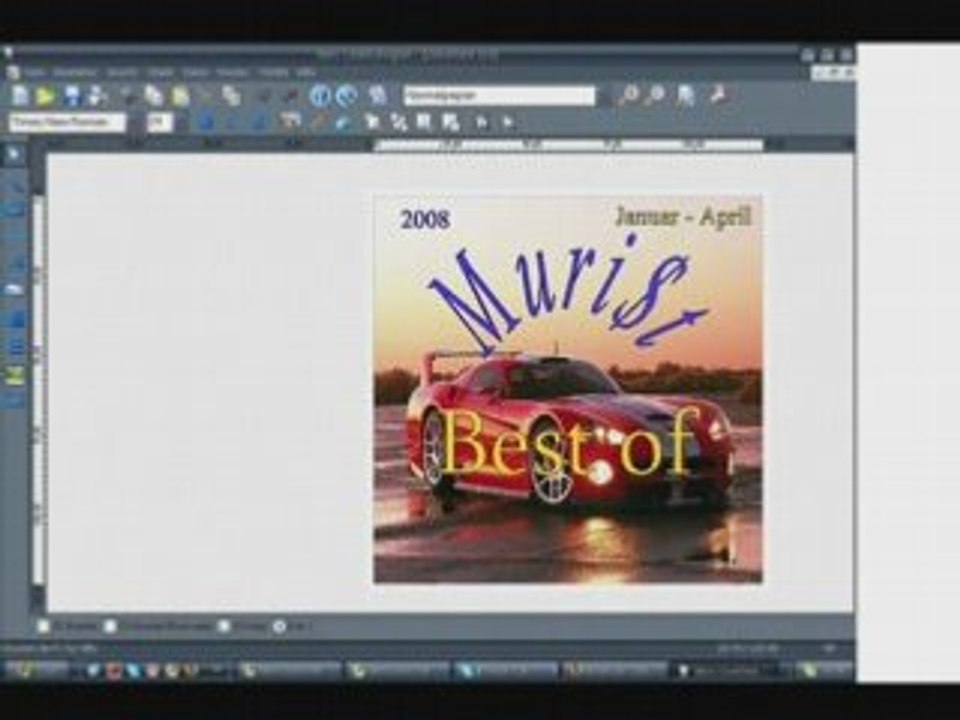Select the fourth, currently active radio option

pyautogui.click(x=279, y=626)
